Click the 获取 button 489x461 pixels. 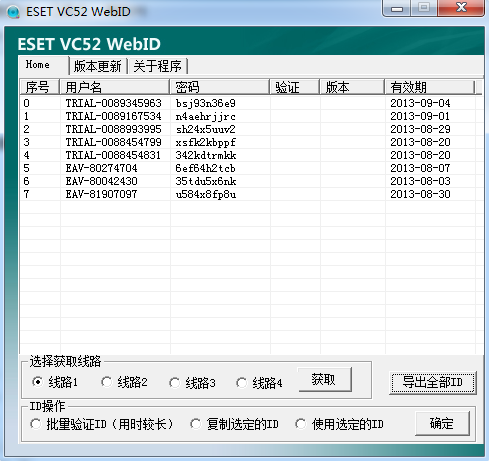pyautogui.click(x=325, y=380)
